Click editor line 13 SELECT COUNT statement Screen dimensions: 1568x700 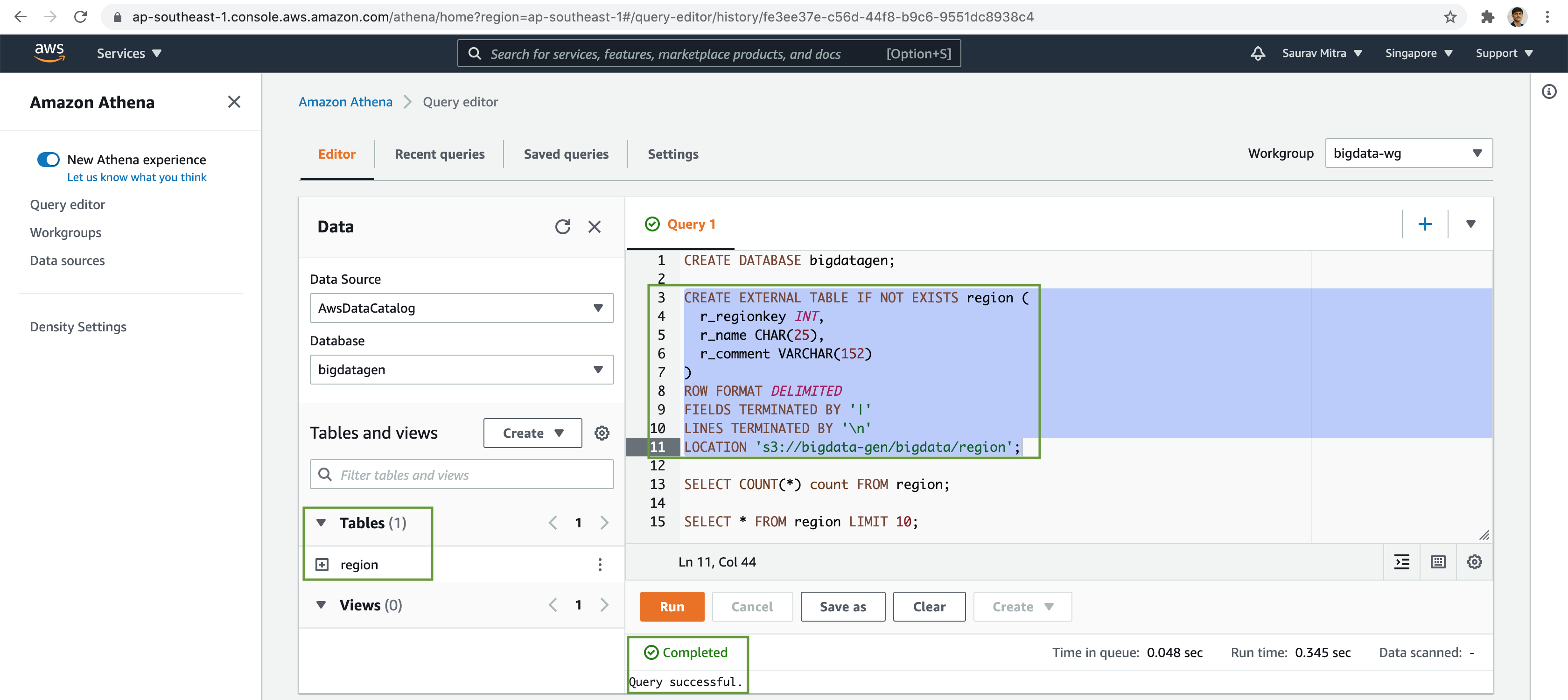[x=816, y=484]
